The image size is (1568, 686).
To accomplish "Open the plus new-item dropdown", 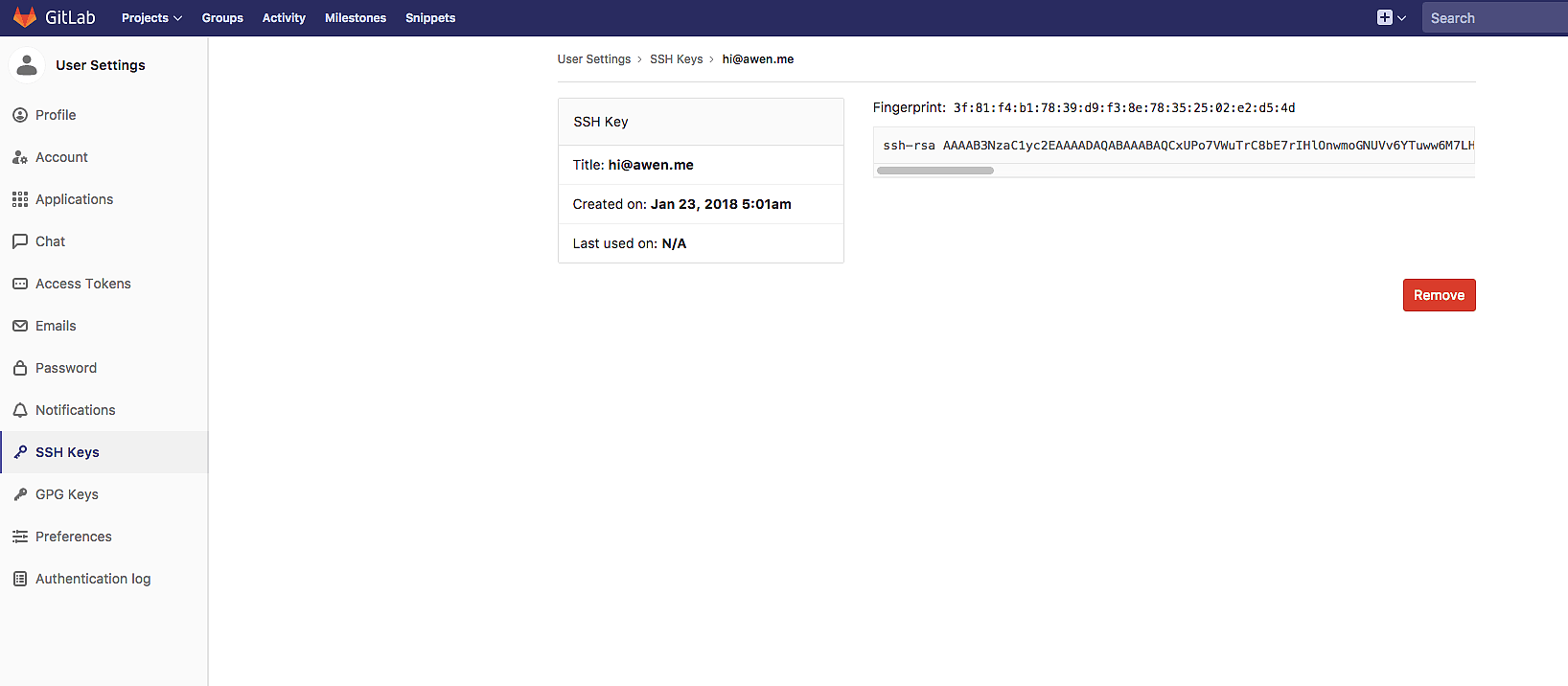I will (1391, 18).
